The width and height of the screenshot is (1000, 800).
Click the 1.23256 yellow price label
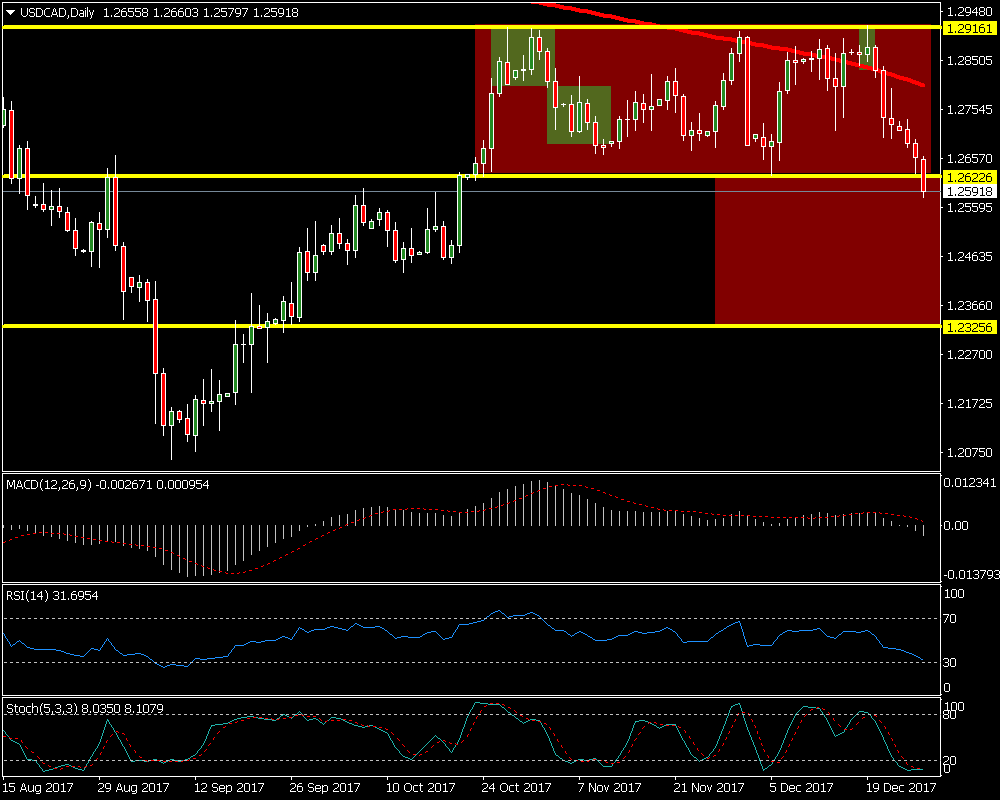[x=969, y=326]
